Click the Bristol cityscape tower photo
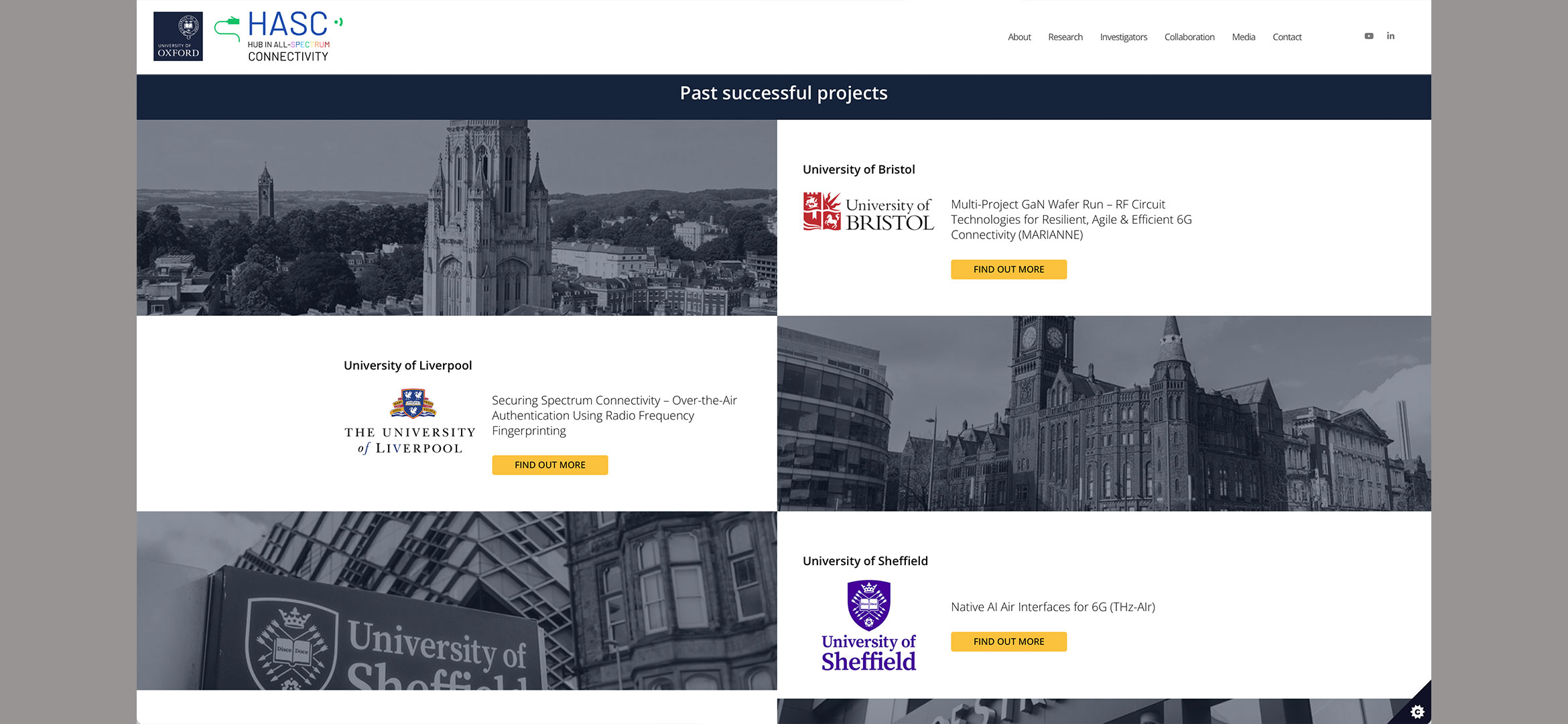 pyautogui.click(x=456, y=218)
